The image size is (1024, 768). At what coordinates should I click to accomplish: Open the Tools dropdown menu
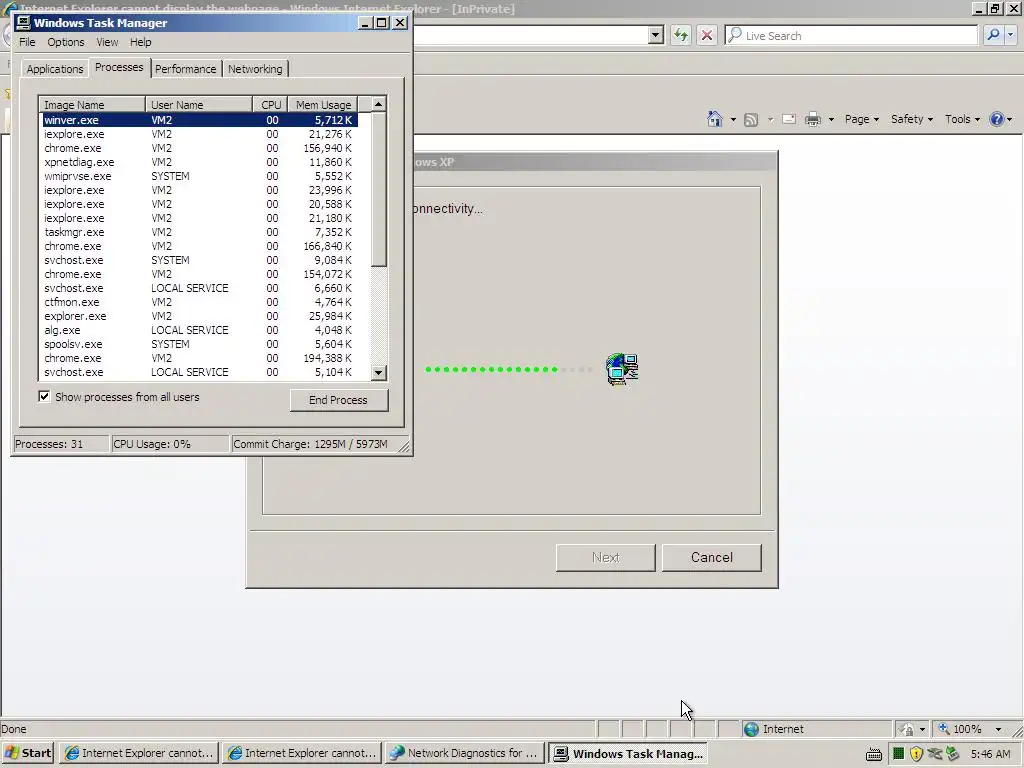962,119
